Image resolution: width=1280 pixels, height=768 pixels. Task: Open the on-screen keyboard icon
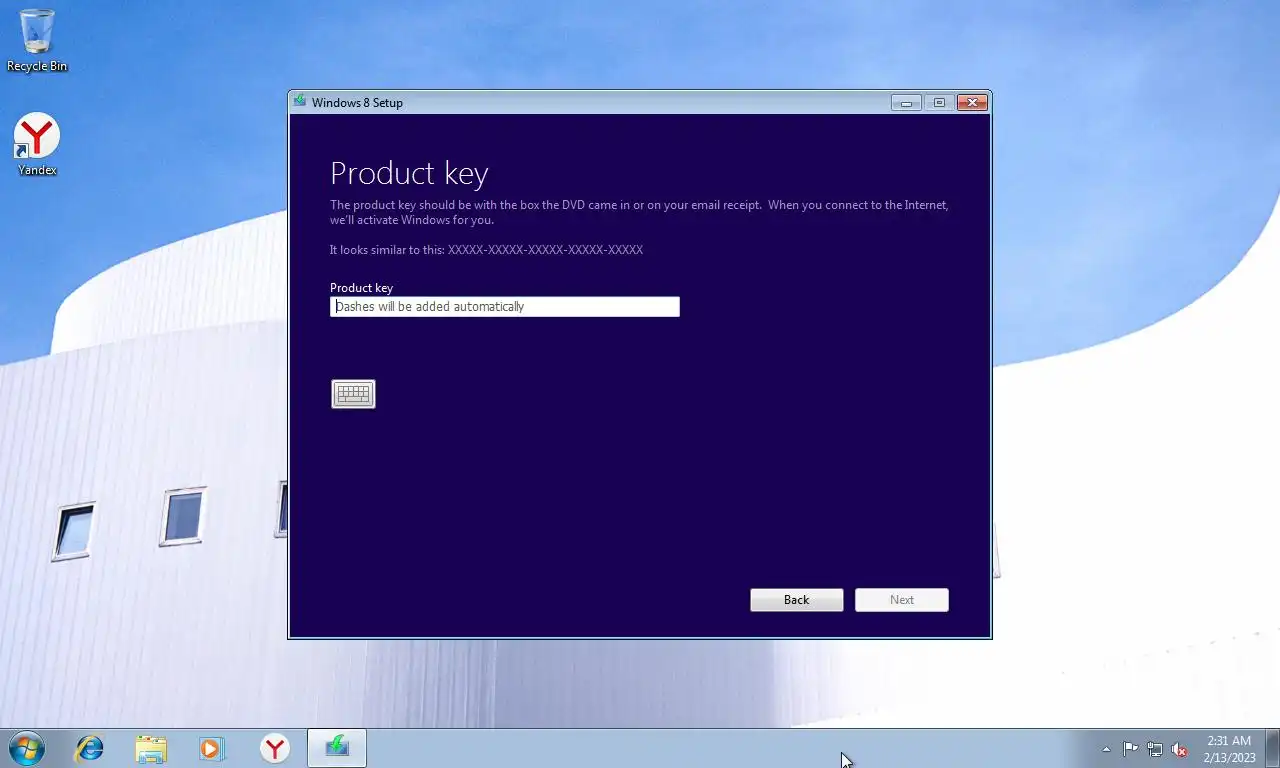tap(353, 394)
